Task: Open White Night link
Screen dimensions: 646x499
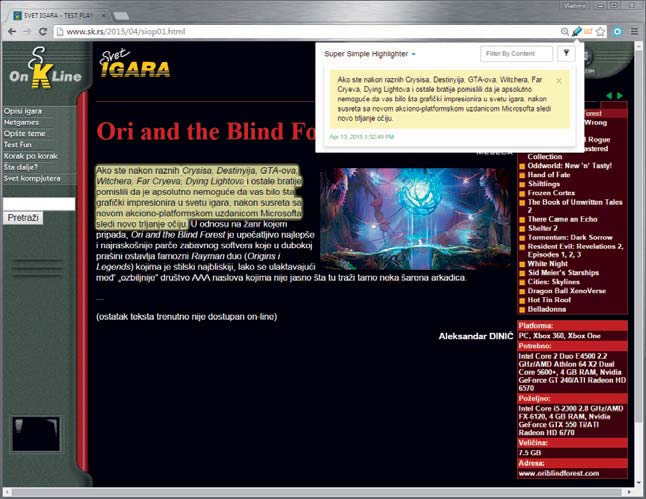Action: tap(548, 264)
